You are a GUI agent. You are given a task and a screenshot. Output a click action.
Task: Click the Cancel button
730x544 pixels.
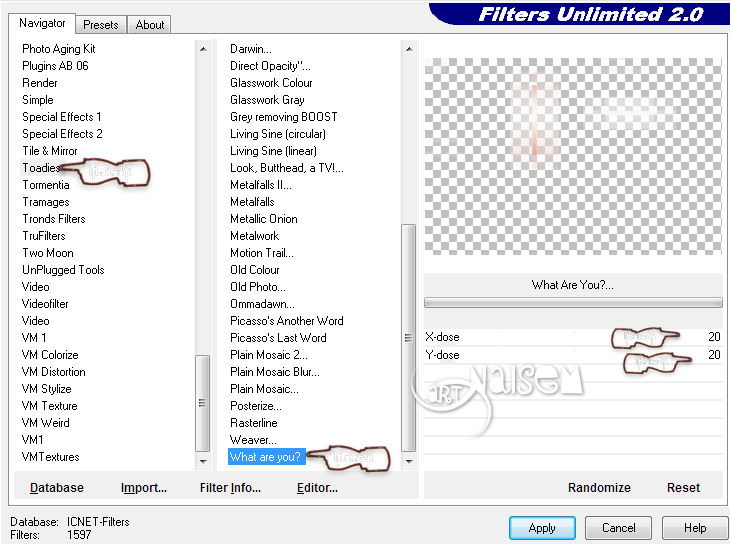618,528
